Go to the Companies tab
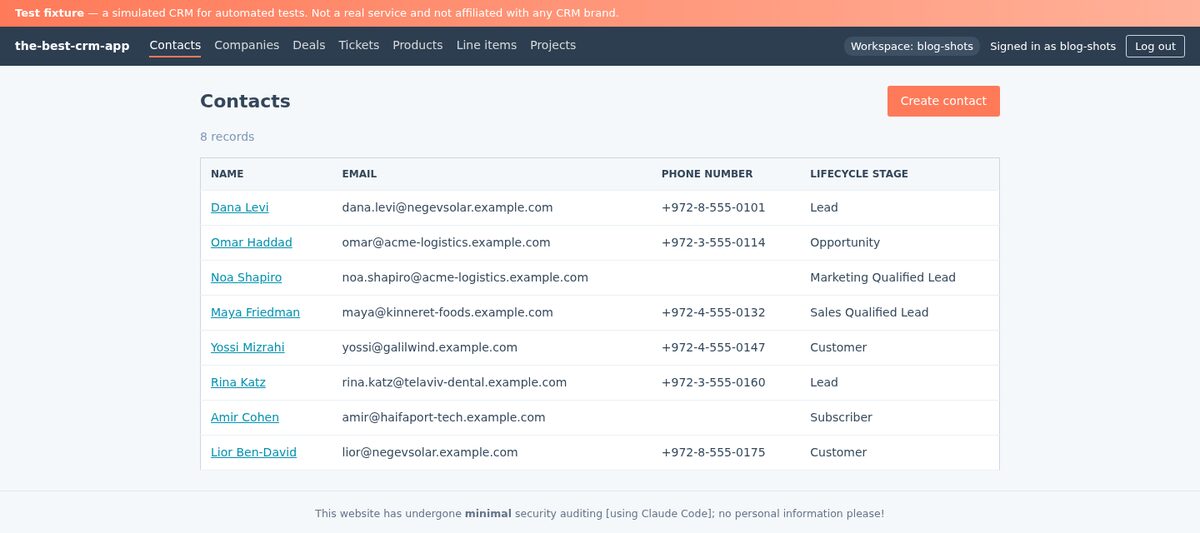The height and width of the screenshot is (533, 1200). point(247,45)
